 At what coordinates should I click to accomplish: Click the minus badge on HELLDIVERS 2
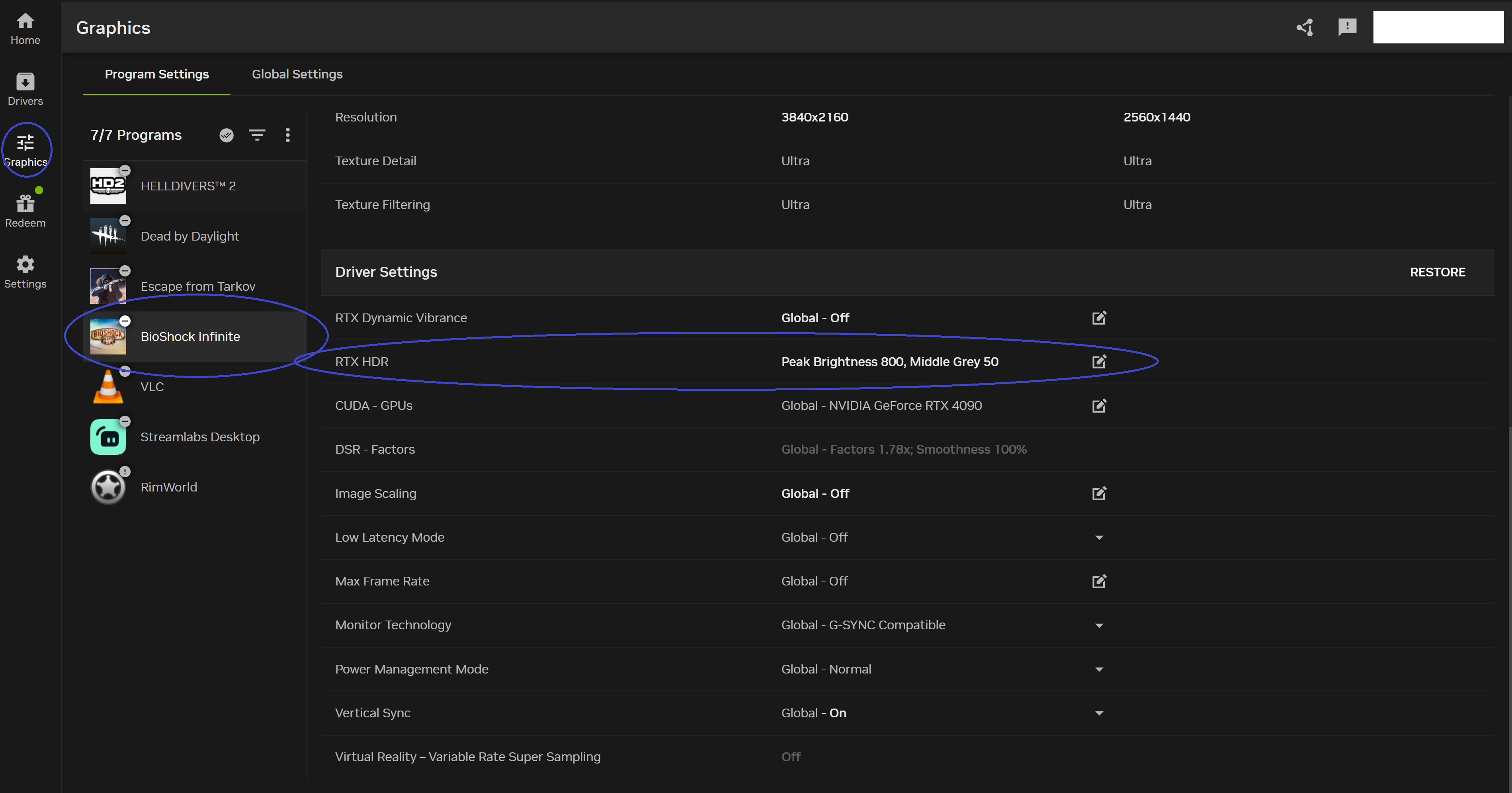coord(125,170)
